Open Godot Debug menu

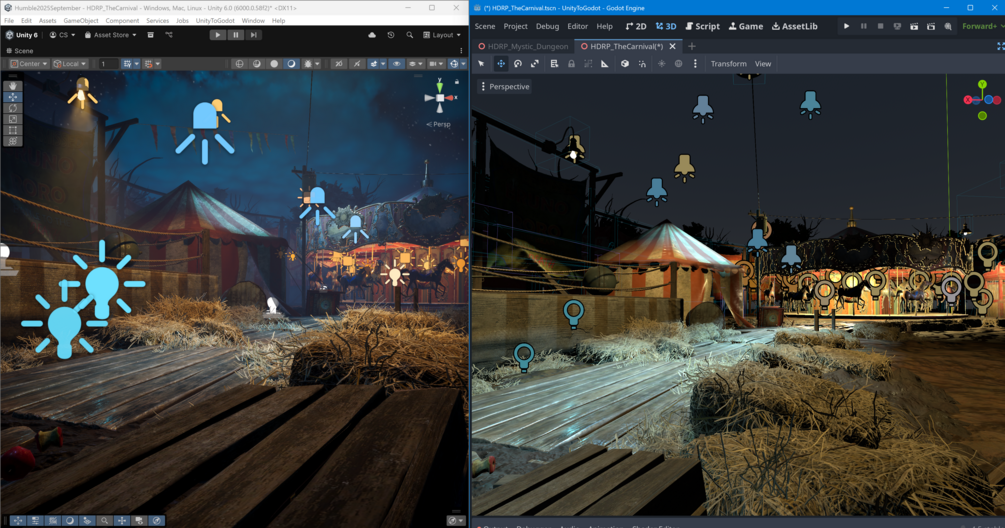pyautogui.click(x=547, y=26)
